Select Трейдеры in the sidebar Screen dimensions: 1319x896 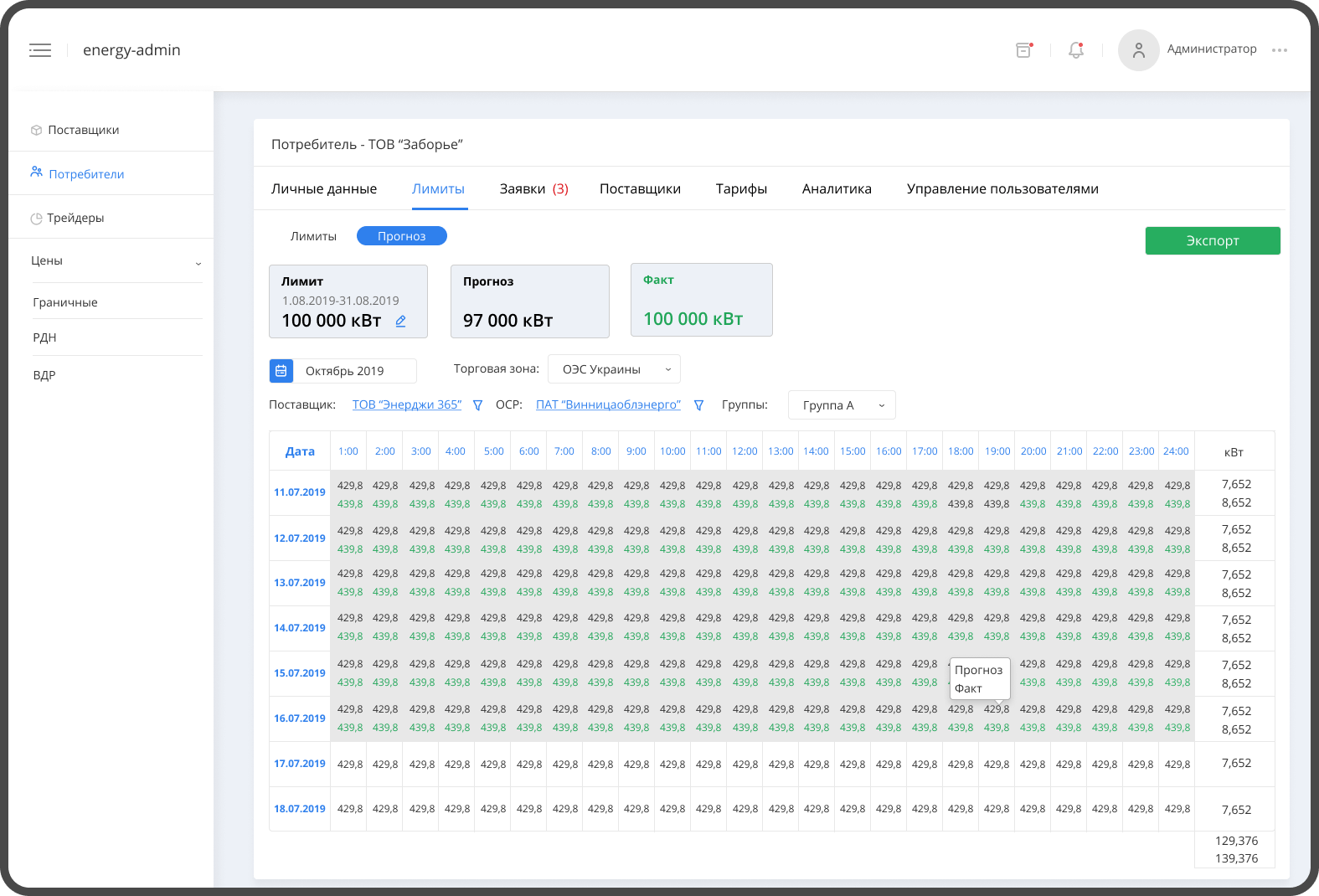[x=75, y=218]
